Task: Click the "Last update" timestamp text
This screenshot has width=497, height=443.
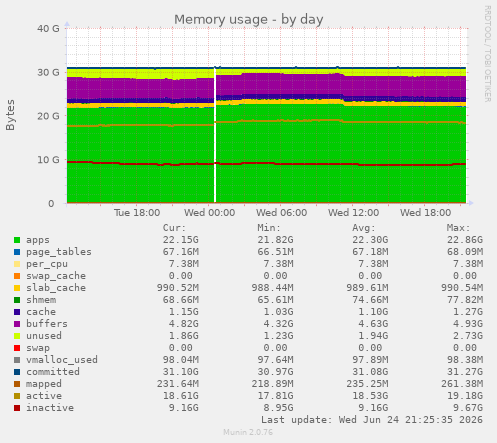Action: 372,420
